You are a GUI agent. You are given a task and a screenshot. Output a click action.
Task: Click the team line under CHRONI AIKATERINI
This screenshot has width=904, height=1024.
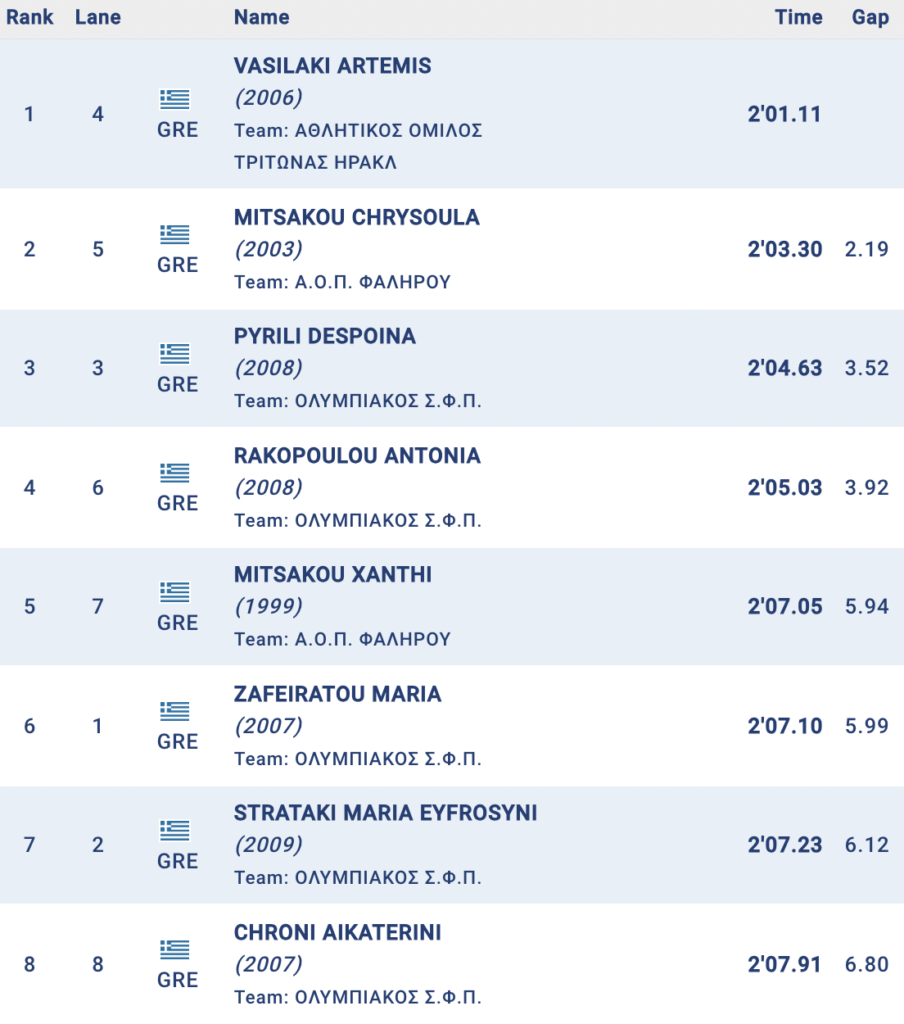tap(357, 997)
